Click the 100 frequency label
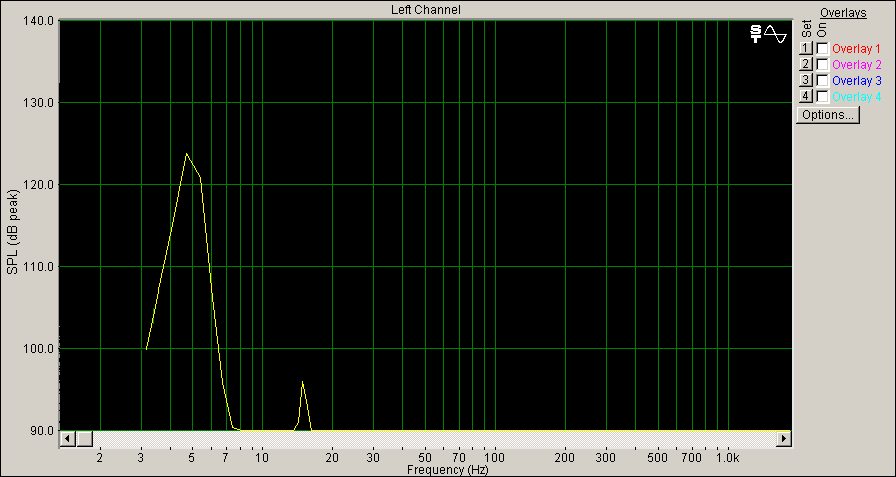Screen dimensions: 896x477 coord(495,458)
